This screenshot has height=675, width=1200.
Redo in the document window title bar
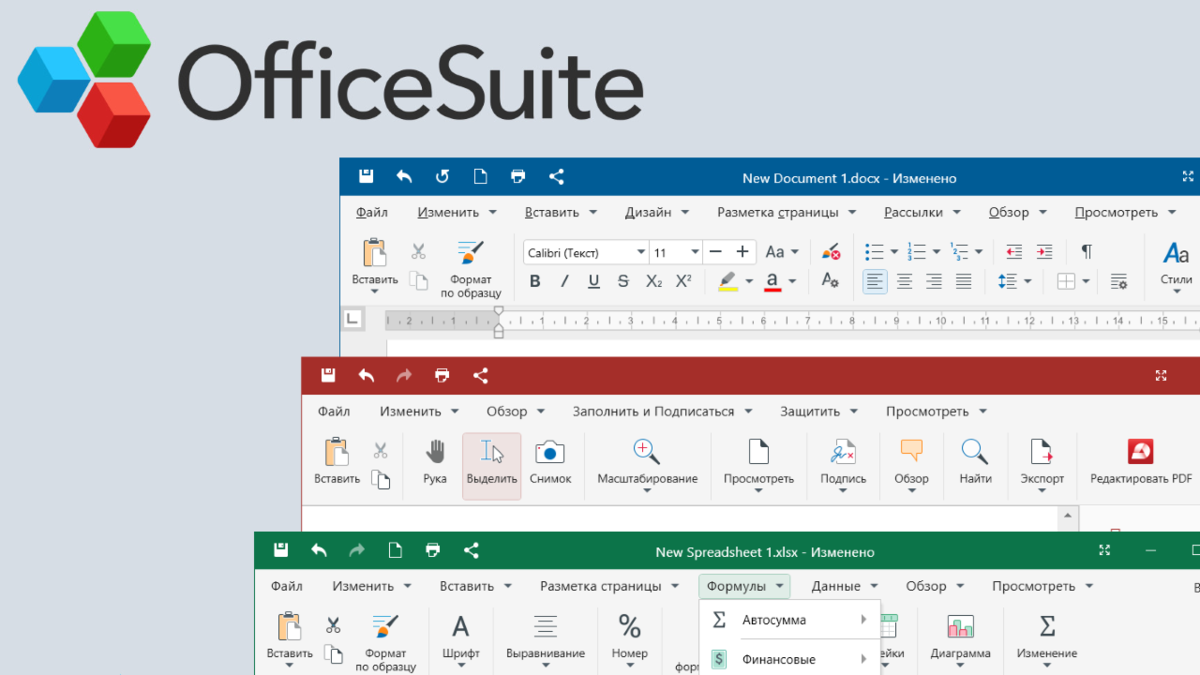coord(442,177)
